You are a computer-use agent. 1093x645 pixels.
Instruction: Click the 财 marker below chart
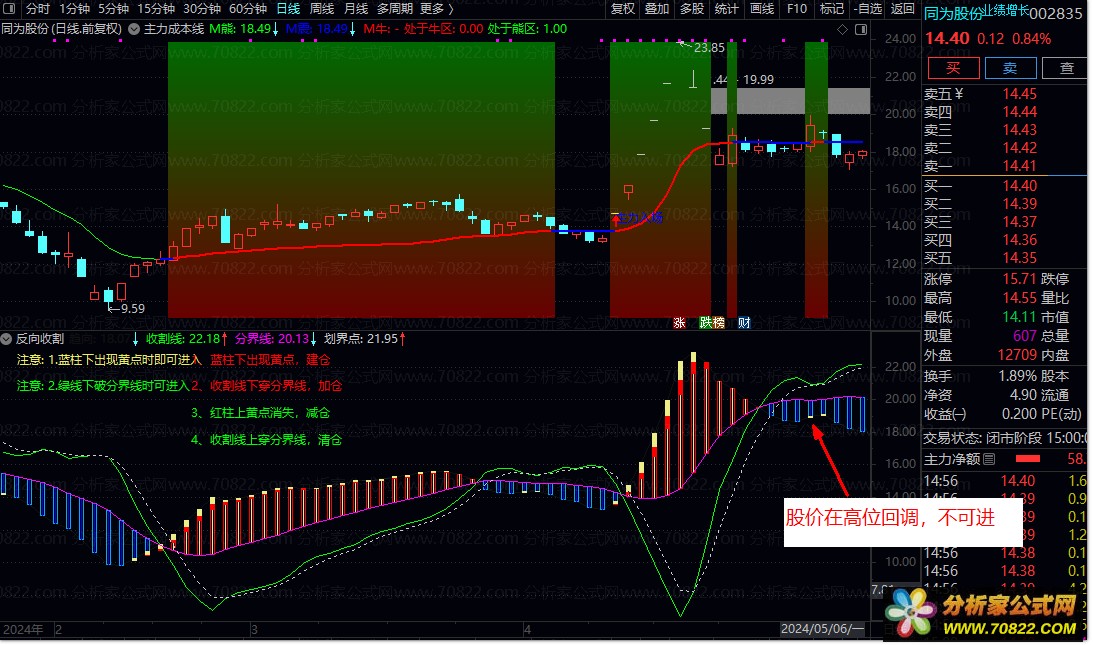click(x=744, y=323)
